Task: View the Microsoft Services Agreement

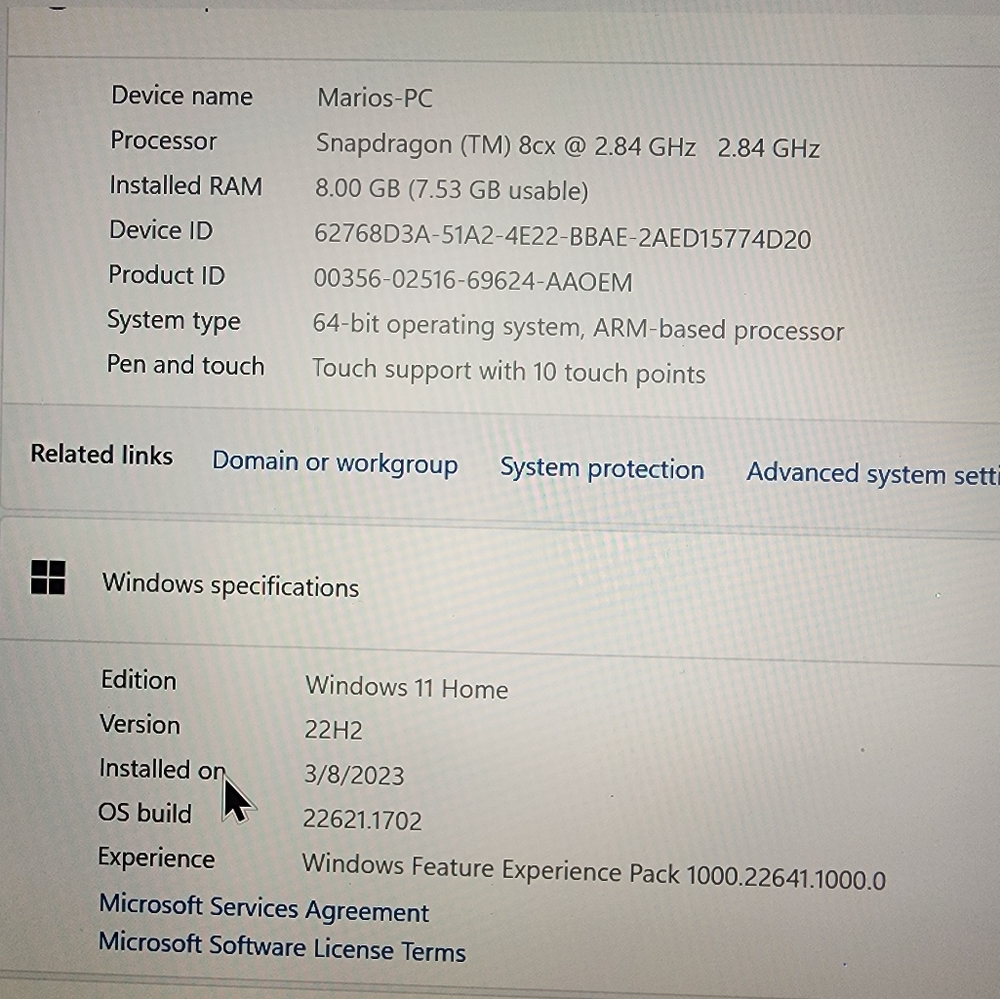Action: tap(263, 911)
